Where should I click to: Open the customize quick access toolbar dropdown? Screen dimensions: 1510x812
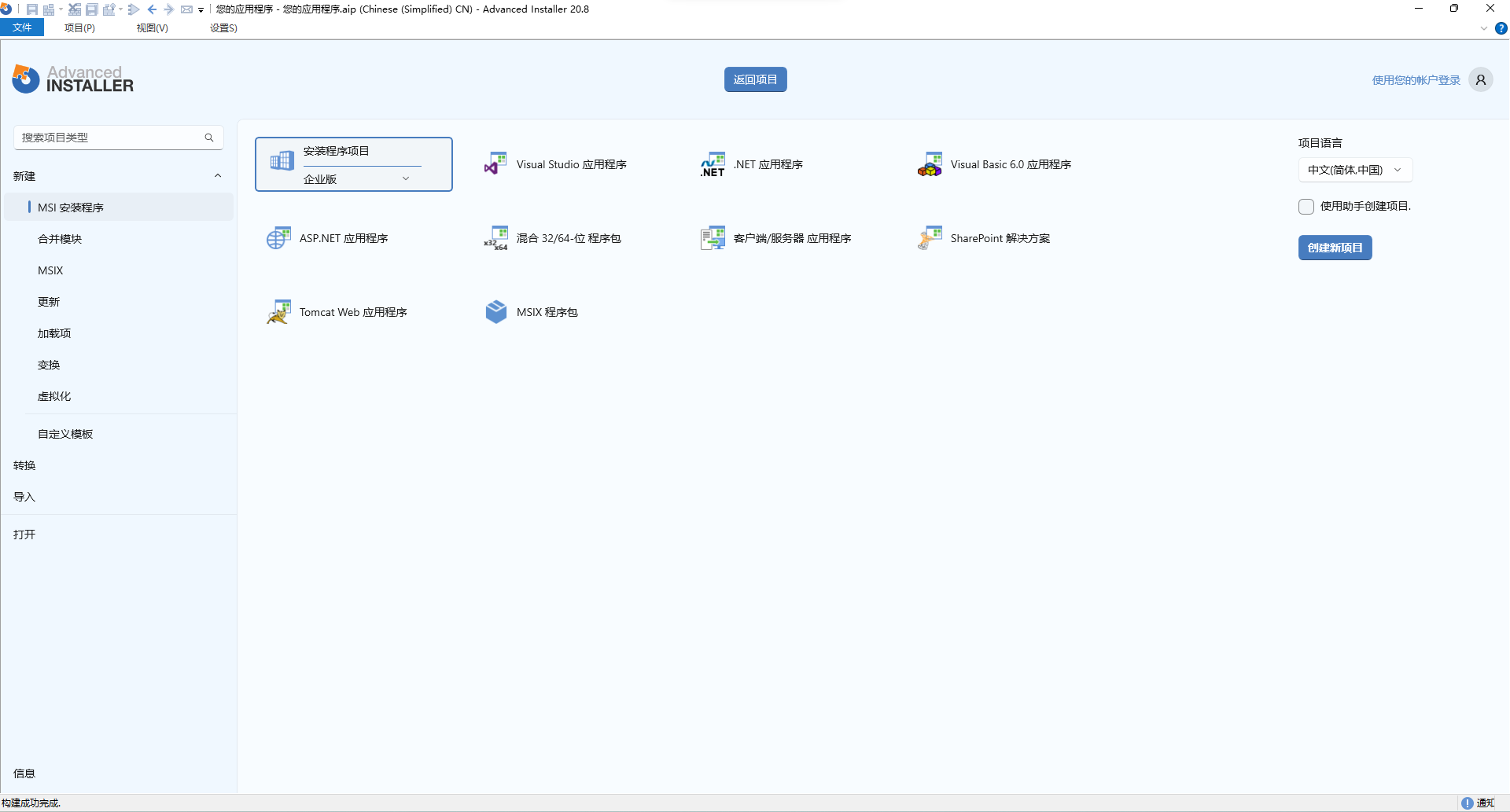(201, 10)
